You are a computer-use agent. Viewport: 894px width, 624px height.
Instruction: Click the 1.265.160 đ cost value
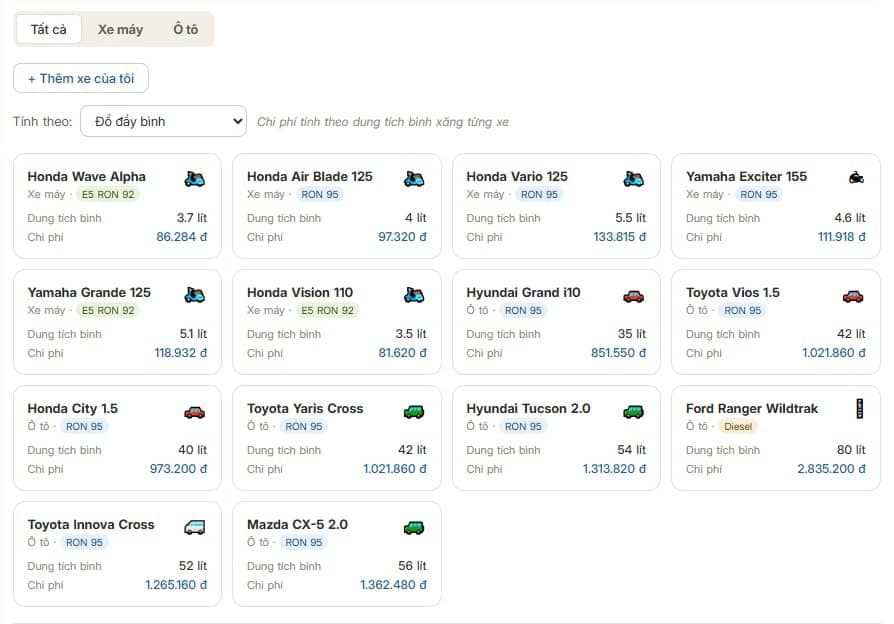tap(176, 585)
